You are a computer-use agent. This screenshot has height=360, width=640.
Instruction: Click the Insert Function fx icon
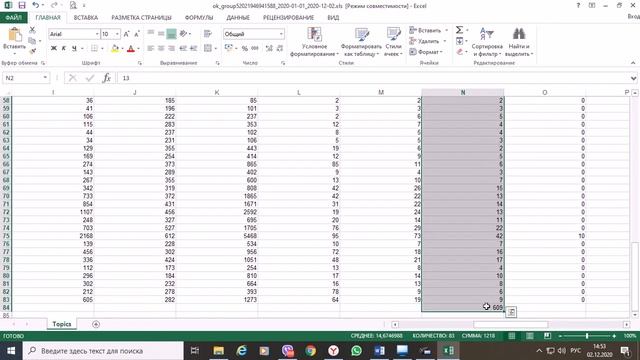107,78
